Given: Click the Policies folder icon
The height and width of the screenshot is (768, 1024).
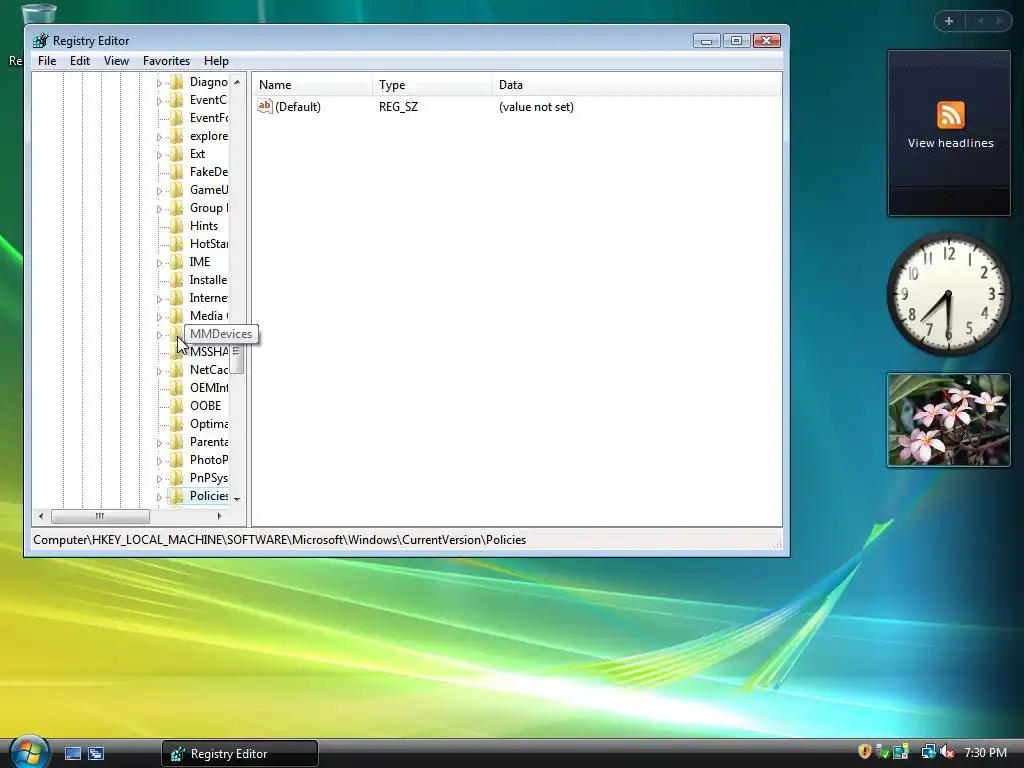Looking at the screenshot, I should click(x=176, y=496).
